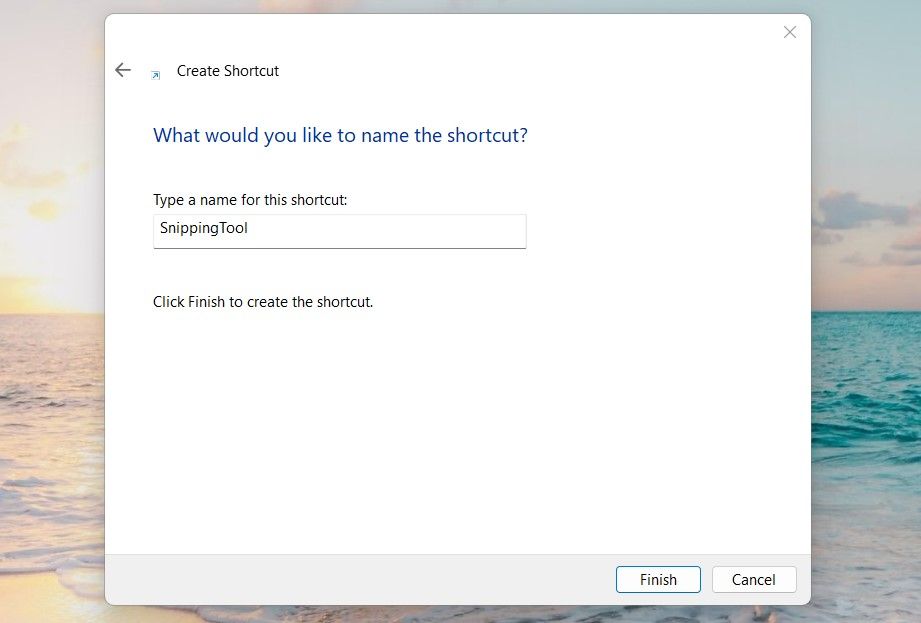
Task: Click the SnippingTool text in the name box
Action: pyautogui.click(x=204, y=228)
